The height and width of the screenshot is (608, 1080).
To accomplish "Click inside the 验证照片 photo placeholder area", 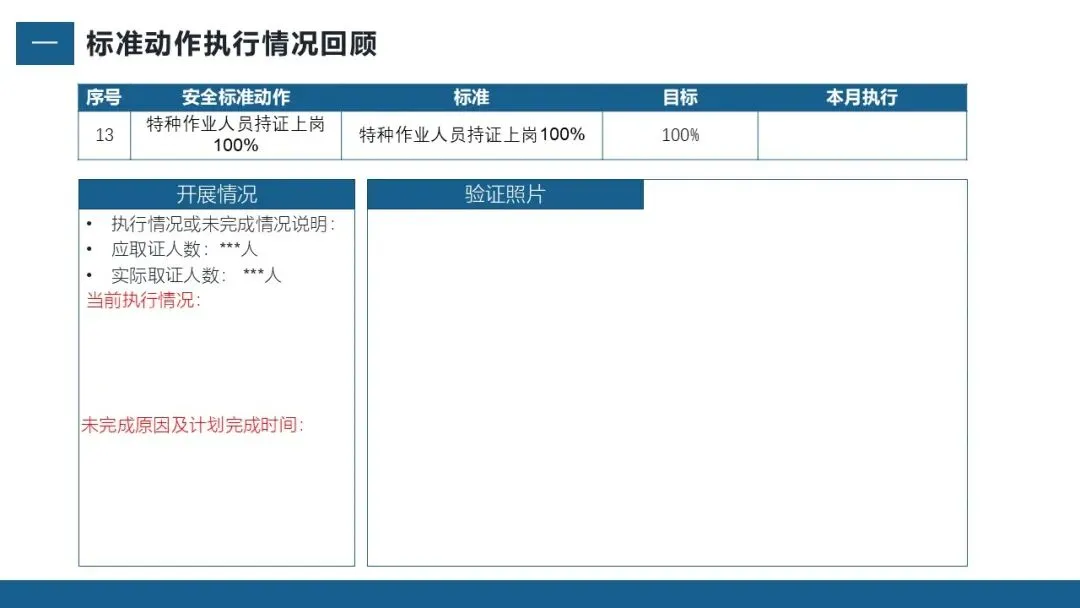I will point(667,387).
